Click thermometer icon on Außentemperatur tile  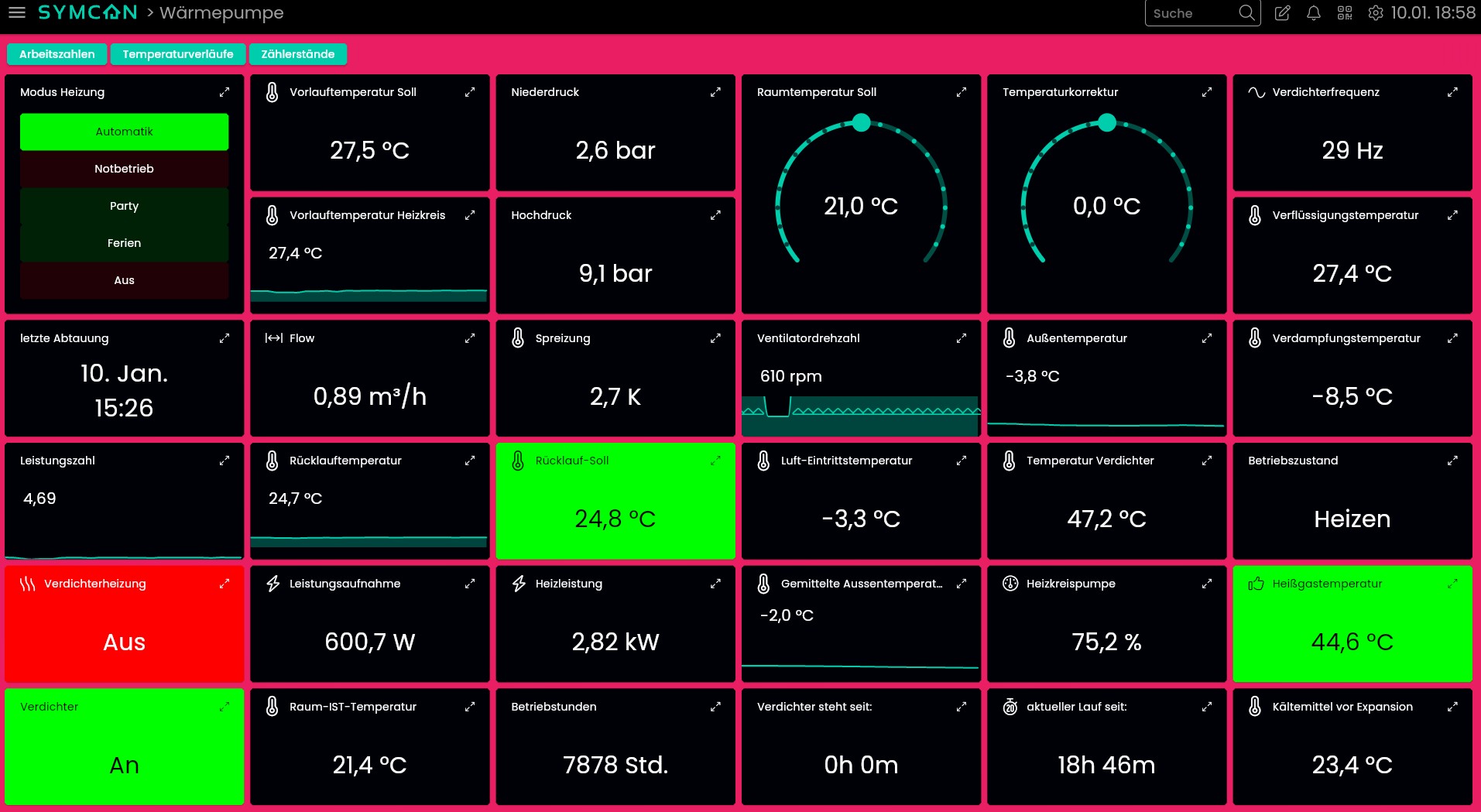[x=1009, y=338]
